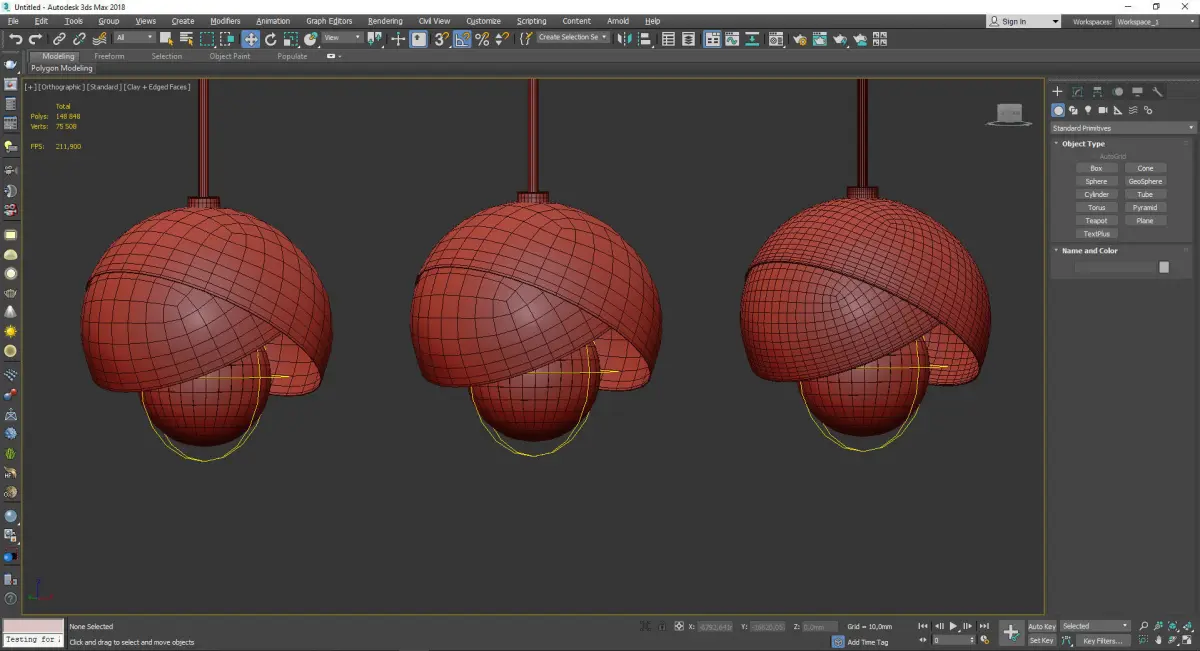This screenshot has height=651, width=1200.
Task: Click the Key Filters button
Action: click(1101, 640)
